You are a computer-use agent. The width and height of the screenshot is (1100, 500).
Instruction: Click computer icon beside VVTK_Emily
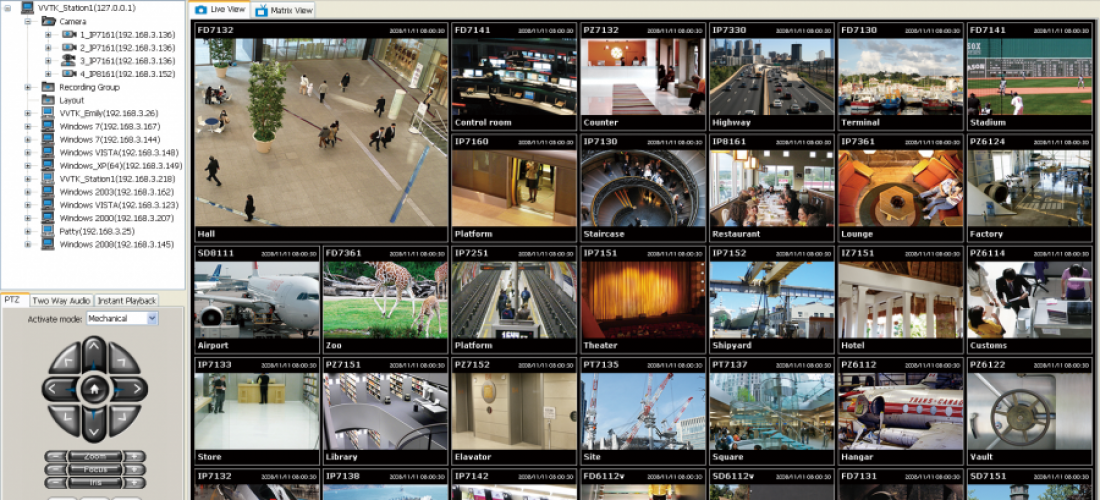coord(48,113)
